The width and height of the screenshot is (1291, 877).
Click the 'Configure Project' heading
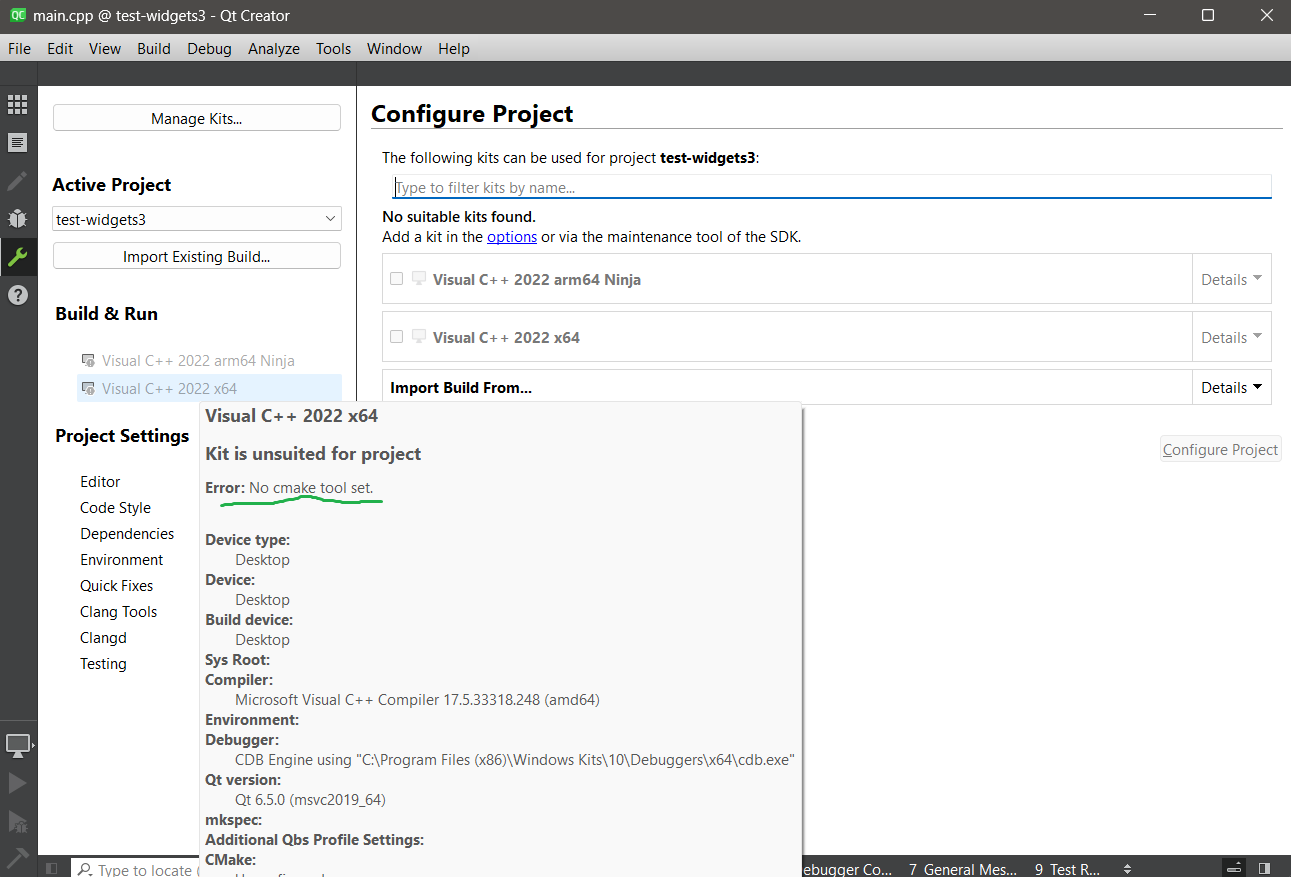point(472,113)
